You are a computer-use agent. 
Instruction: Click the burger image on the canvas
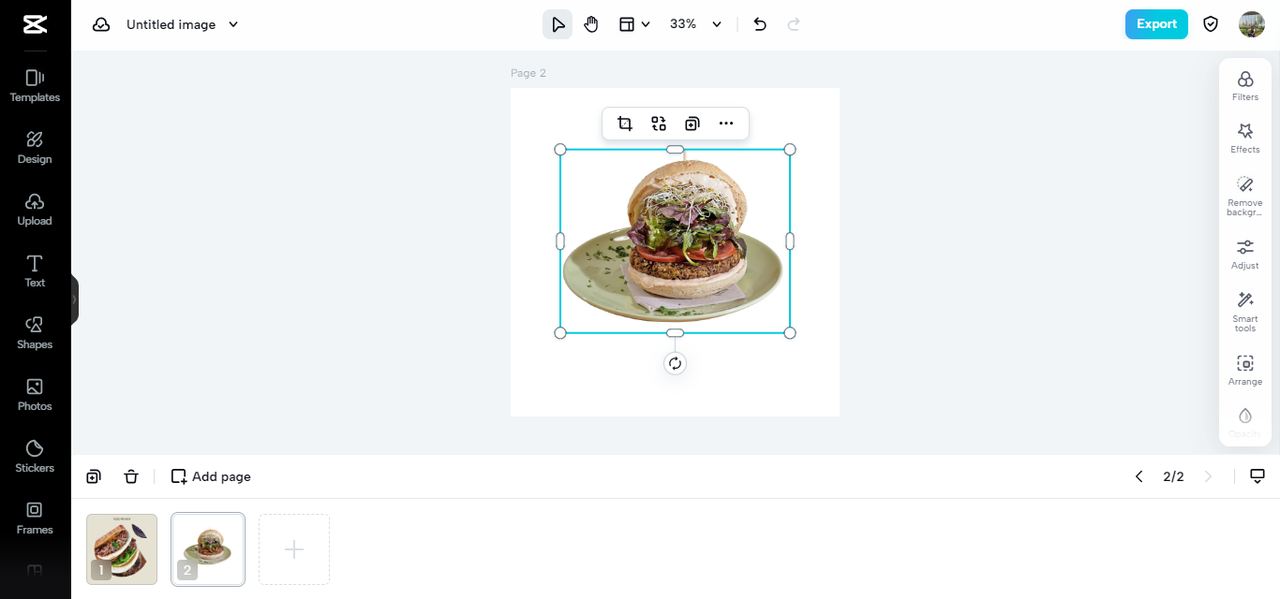pyautogui.click(x=675, y=241)
